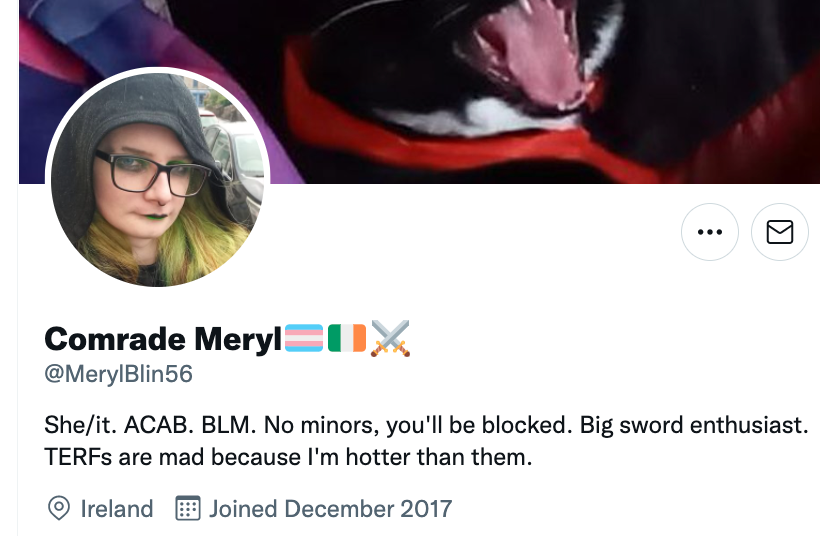Click the envelope Message button
Image resolution: width=820 pixels, height=536 pixels.
pos(780,232)
